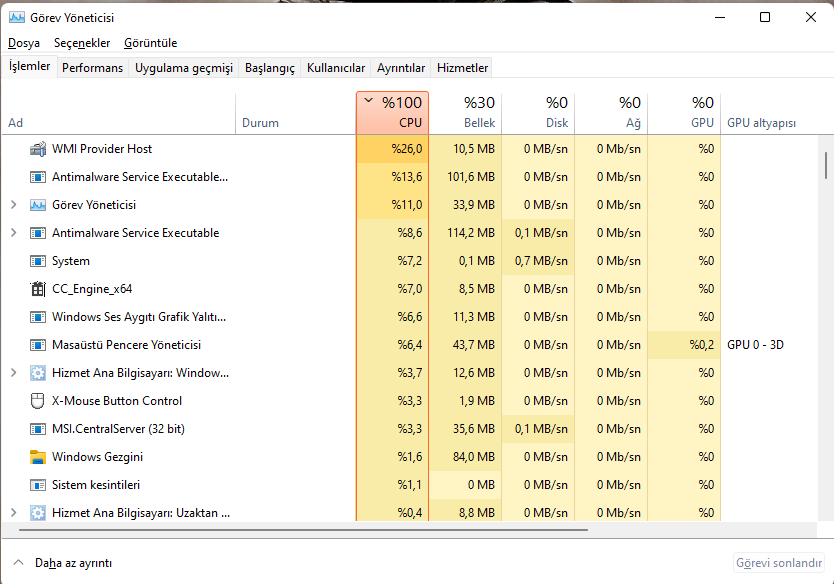The width and height of the screenshot is (834, 584).
Task: Collapse details with Daha az ayrıntı chevron
Action: coord(19,562)
